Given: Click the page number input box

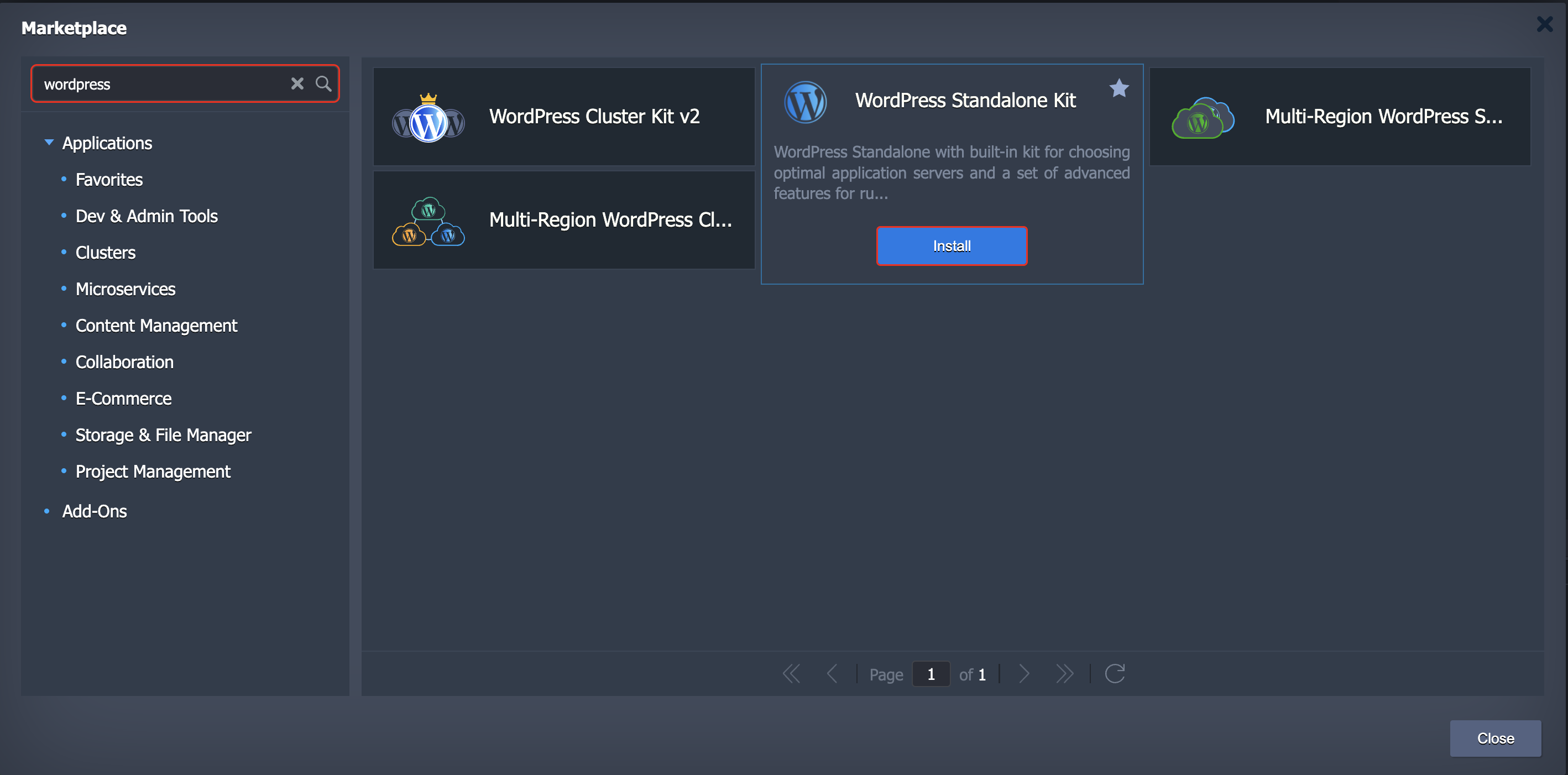Looking at the screenshot, I should pyautogui.click(x=931, y=674).
